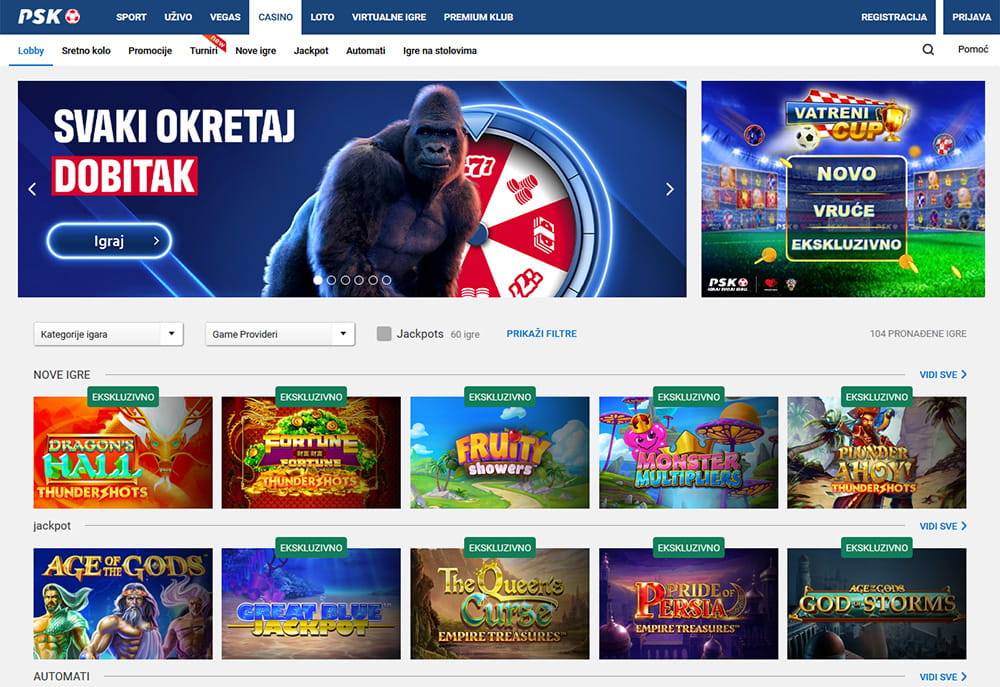Switch to the Promocije tab
1000x687 pixels.
[x=150, y=50]
